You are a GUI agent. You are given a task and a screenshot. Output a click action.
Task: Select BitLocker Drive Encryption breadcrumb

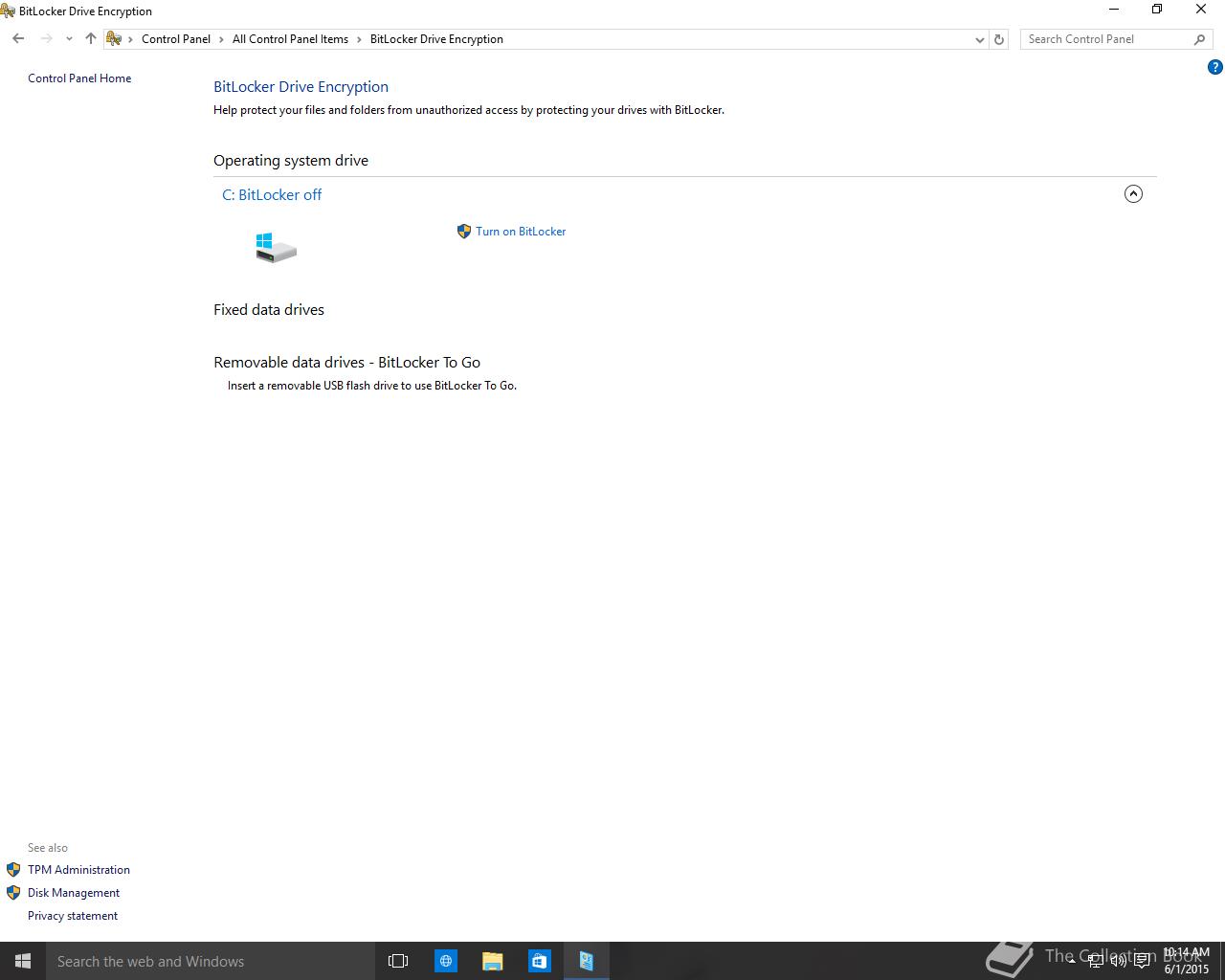click(x=436, y=39)
